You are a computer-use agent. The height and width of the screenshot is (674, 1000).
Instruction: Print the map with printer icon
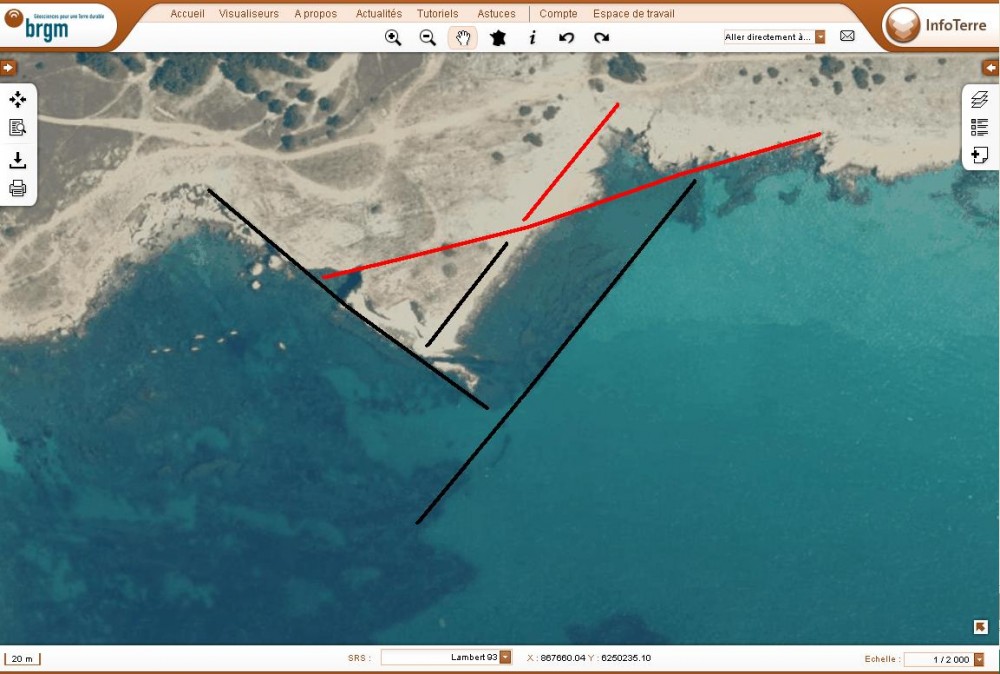(x=18, y=188)
